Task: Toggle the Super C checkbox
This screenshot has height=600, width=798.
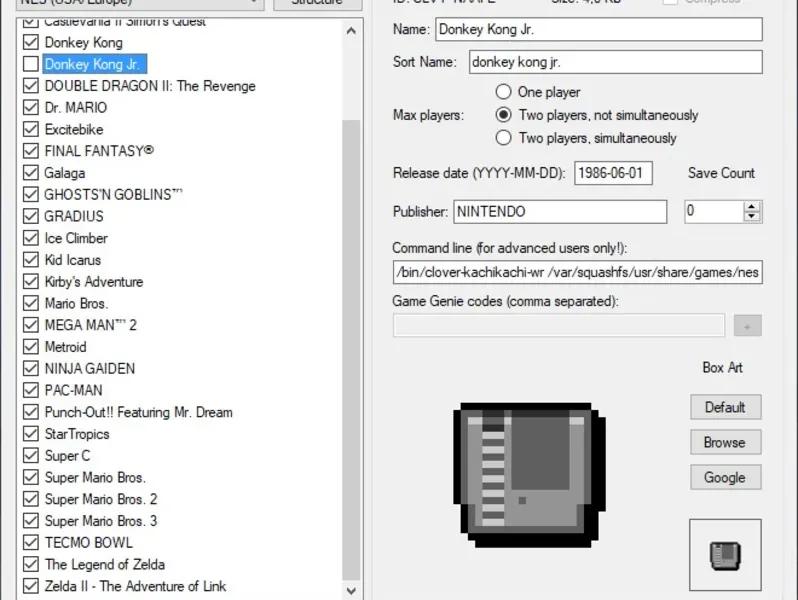Action: click(31, 455)
